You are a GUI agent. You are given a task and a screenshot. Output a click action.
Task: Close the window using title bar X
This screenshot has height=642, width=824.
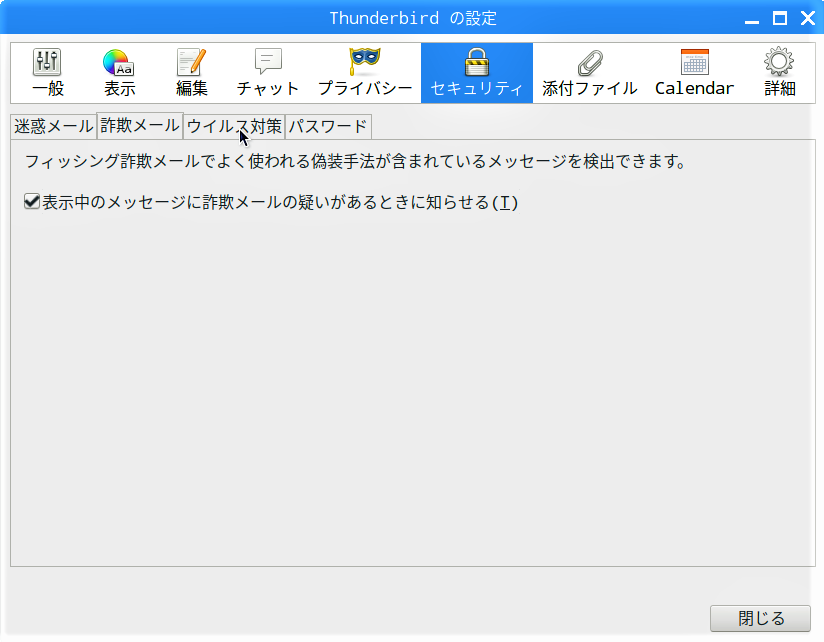tap(806, 18)
